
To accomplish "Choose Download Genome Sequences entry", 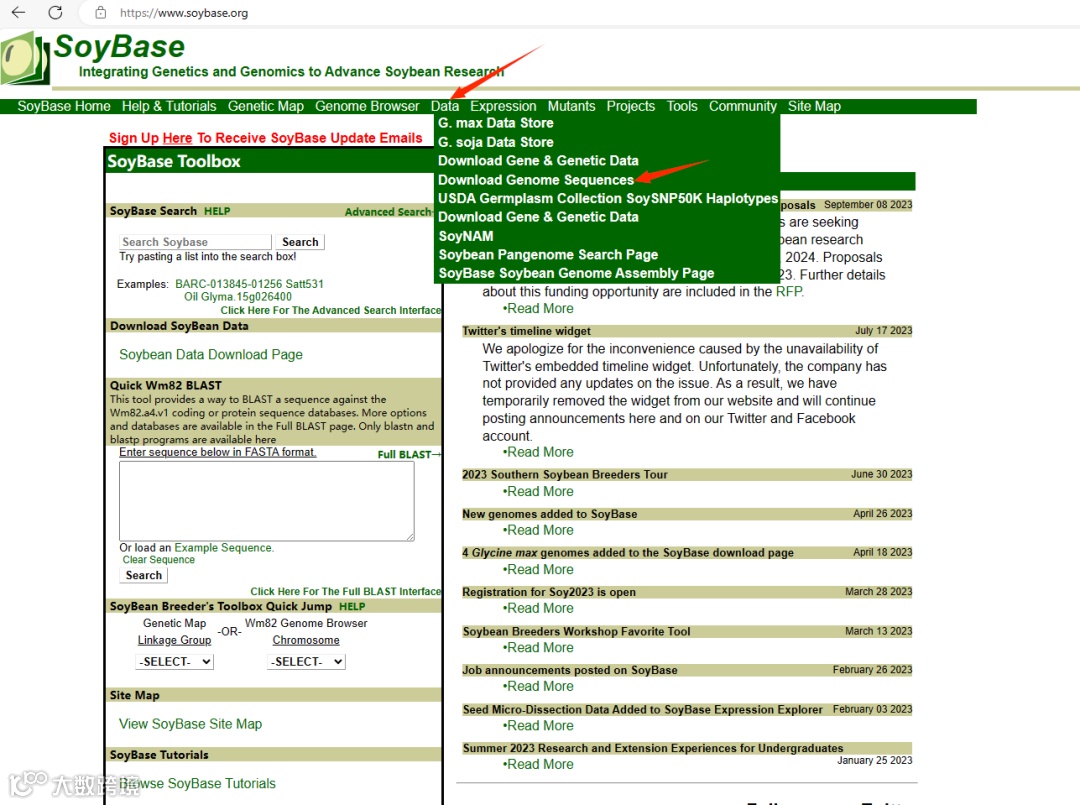I will click(536, 180).
